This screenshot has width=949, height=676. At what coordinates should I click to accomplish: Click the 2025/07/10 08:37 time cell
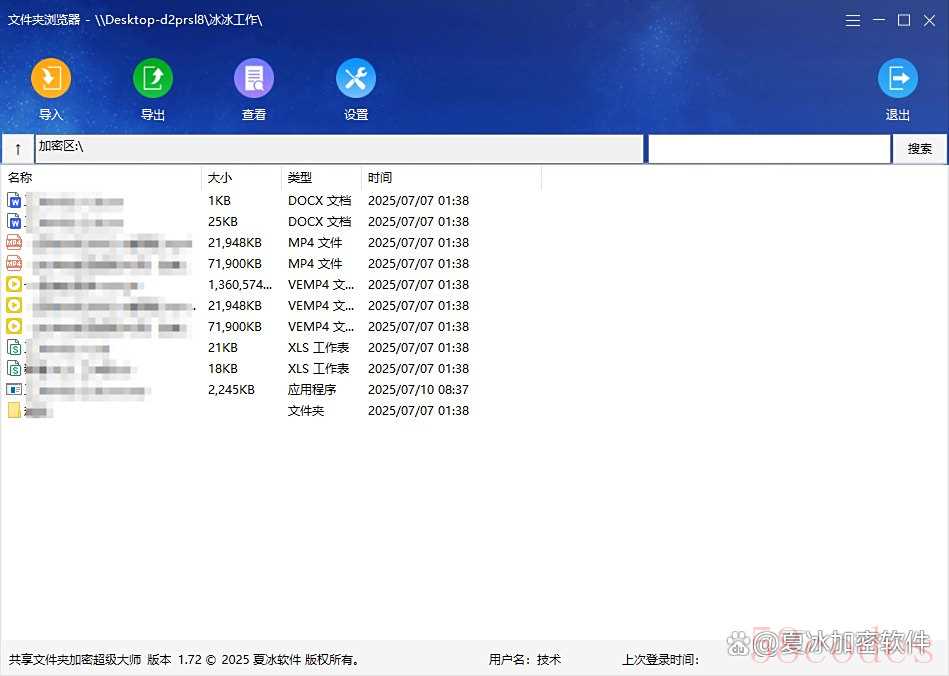[418, 390]
